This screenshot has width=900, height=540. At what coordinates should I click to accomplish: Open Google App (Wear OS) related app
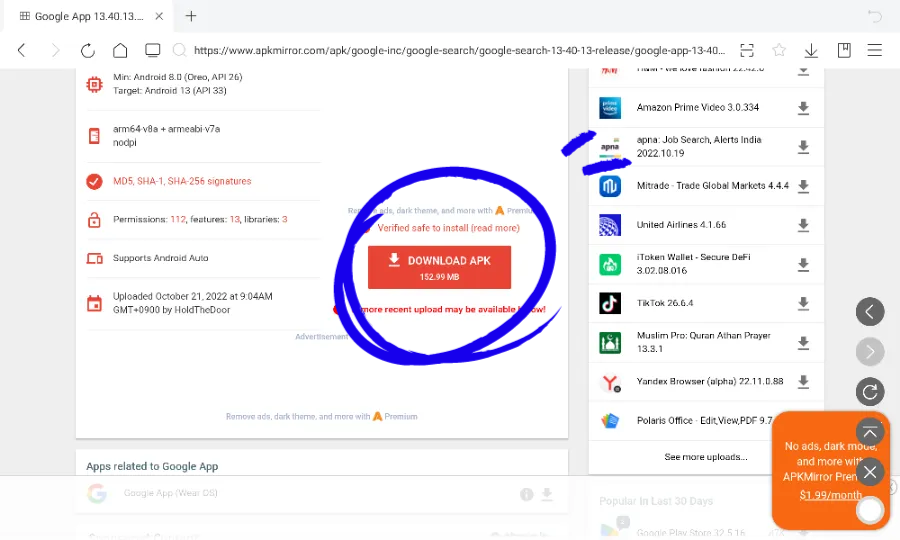click(170, 493)
